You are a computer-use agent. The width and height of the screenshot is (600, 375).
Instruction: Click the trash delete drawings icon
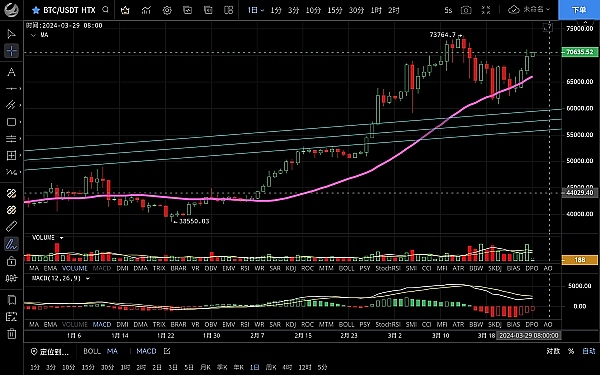(11, 334)
